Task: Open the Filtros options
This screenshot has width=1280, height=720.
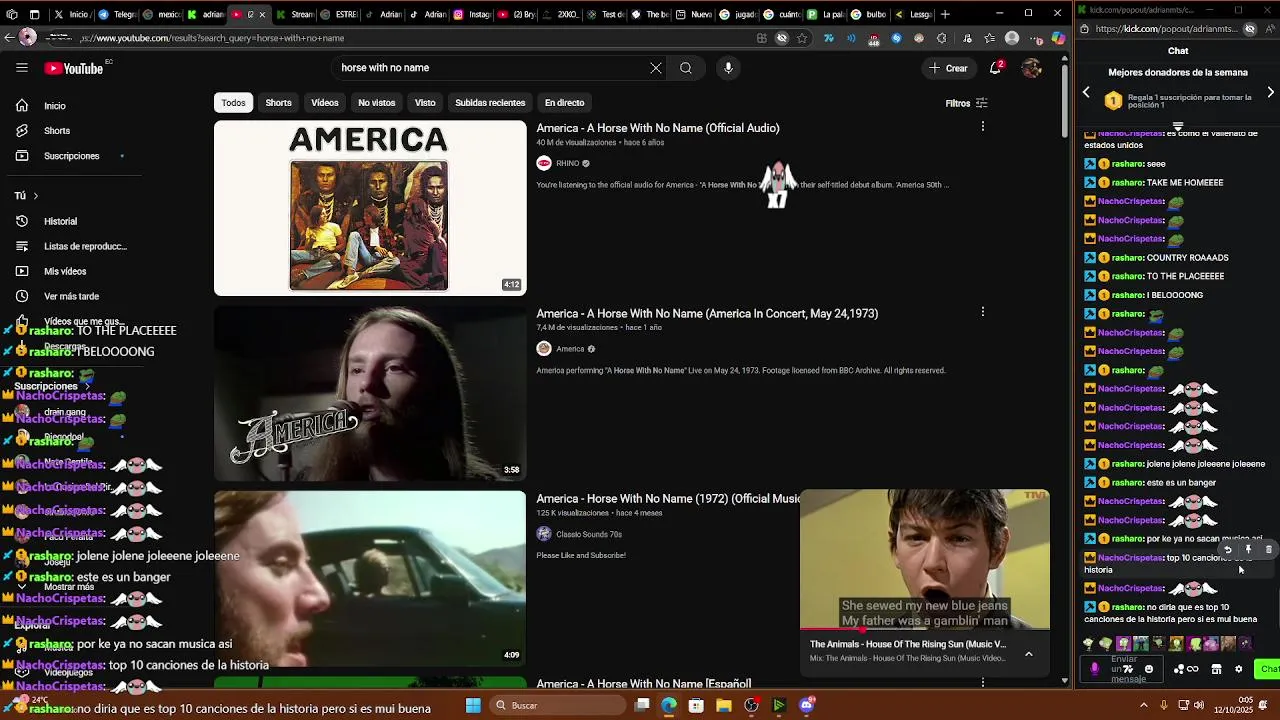Action: pyautogui.click(x=966, y=103)
